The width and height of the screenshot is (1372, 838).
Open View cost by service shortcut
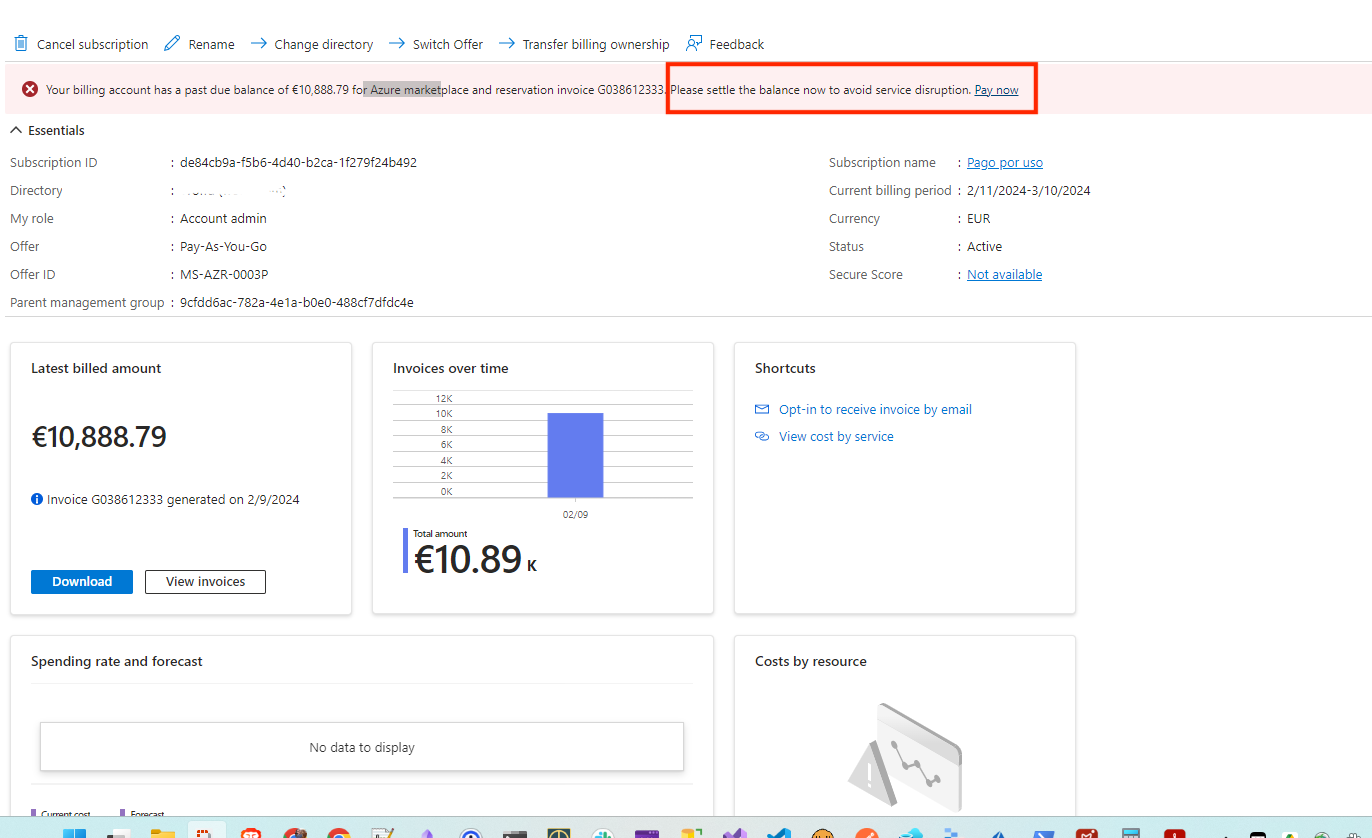[x=836, y=436]
